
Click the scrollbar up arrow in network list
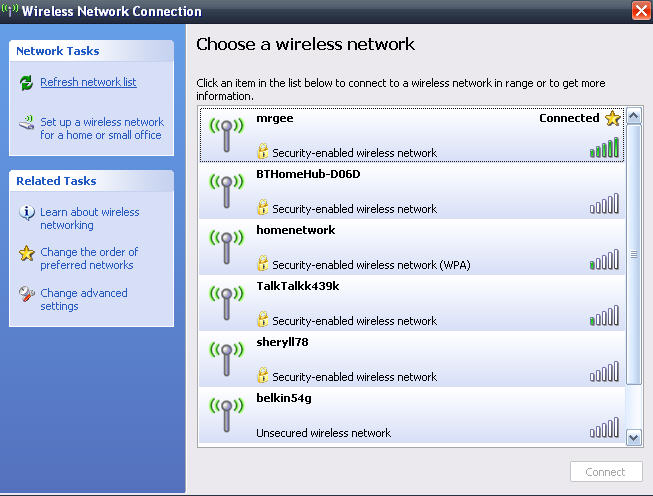coord(634,116)
